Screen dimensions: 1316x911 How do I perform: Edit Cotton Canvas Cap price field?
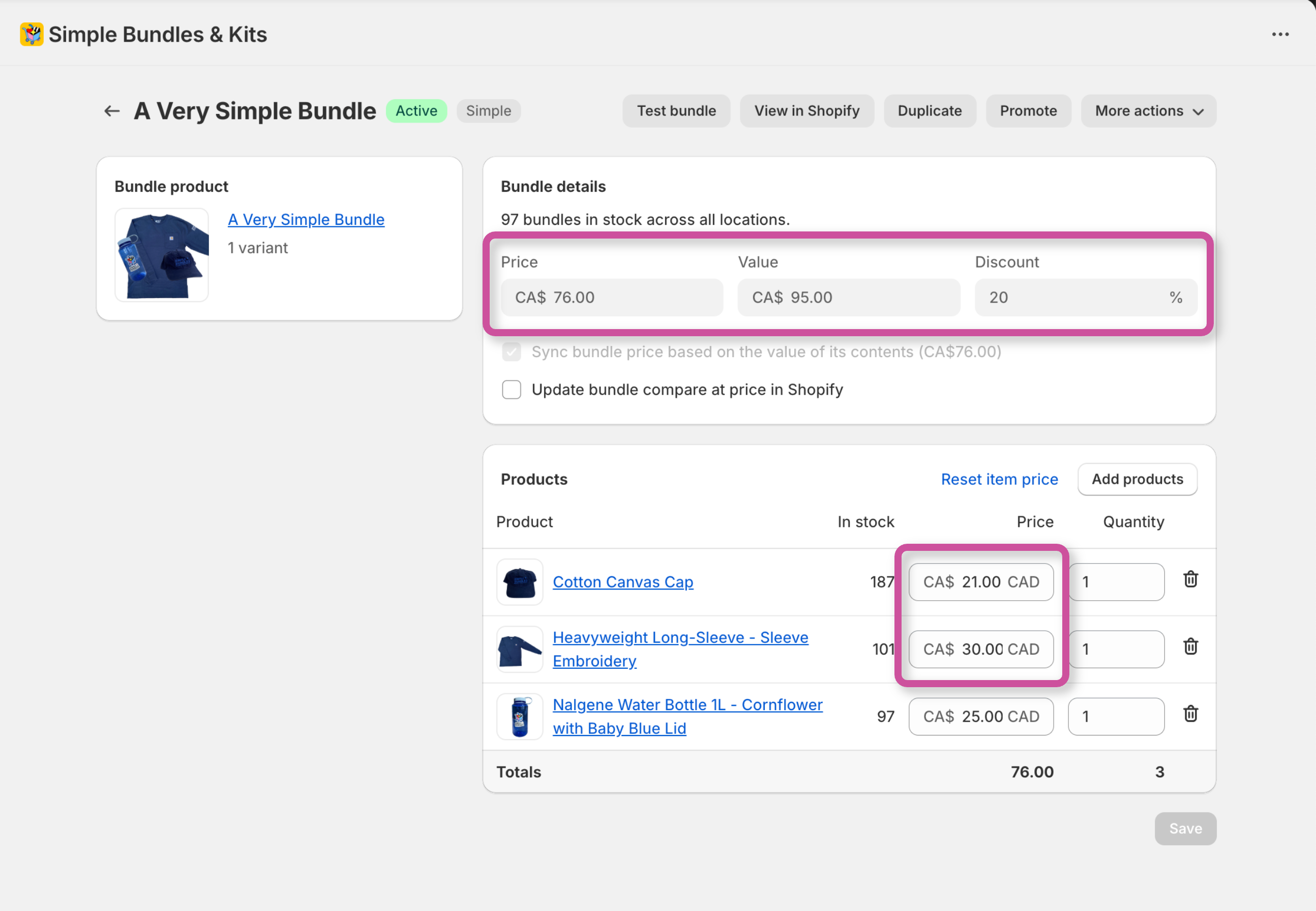click(x=981, y=582)
